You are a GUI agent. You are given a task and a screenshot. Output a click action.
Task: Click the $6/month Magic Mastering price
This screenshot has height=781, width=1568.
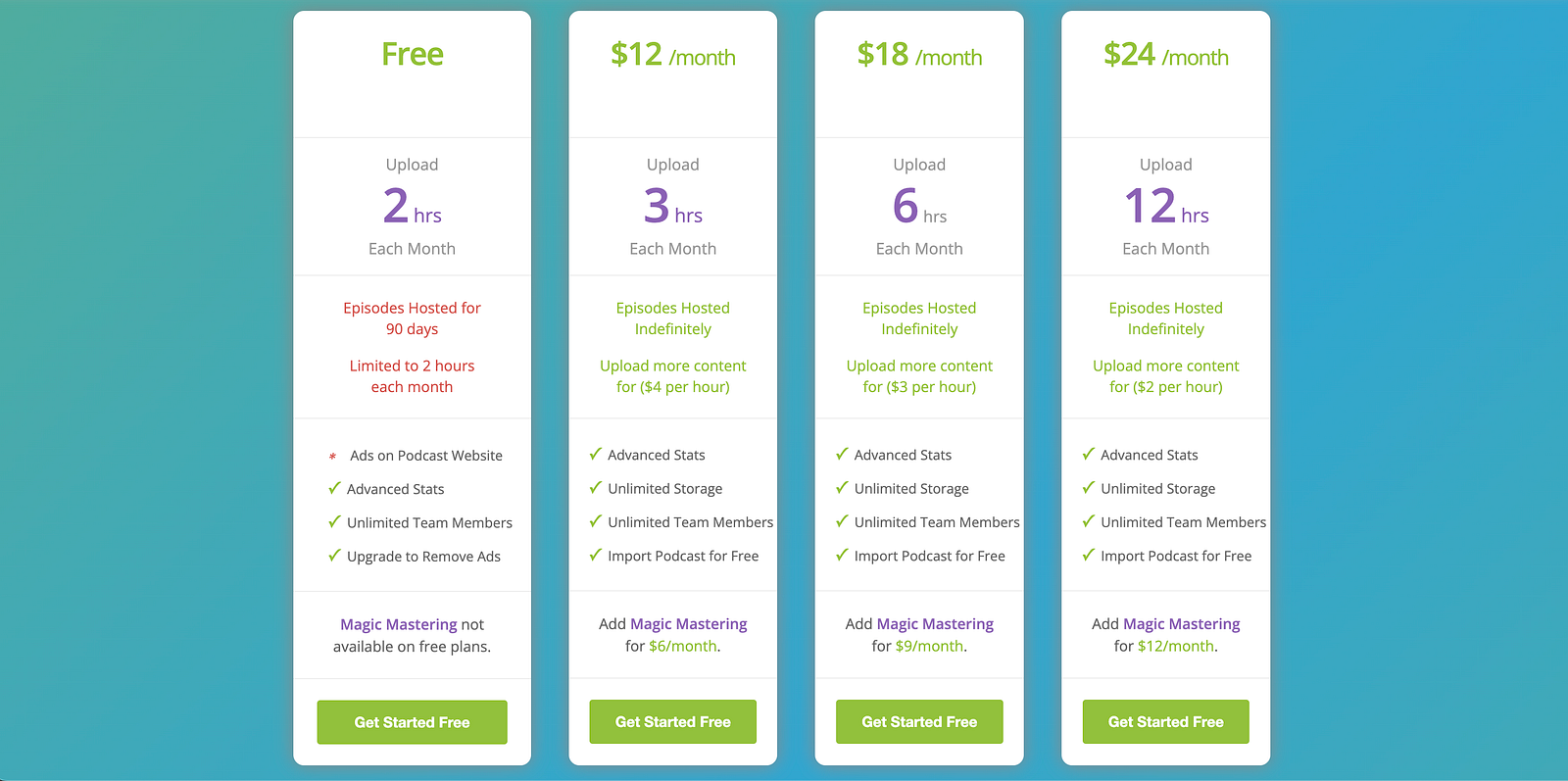tap(683, 647)
